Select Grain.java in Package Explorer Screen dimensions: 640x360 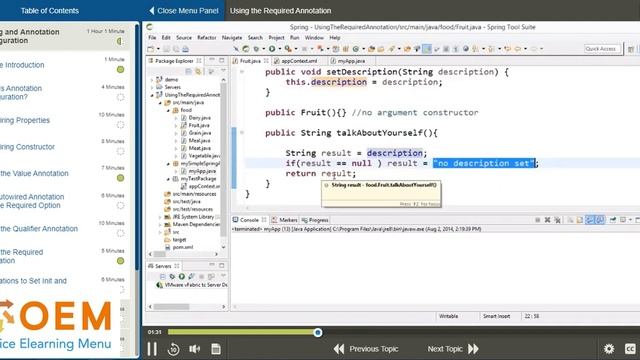click(200, 133)
